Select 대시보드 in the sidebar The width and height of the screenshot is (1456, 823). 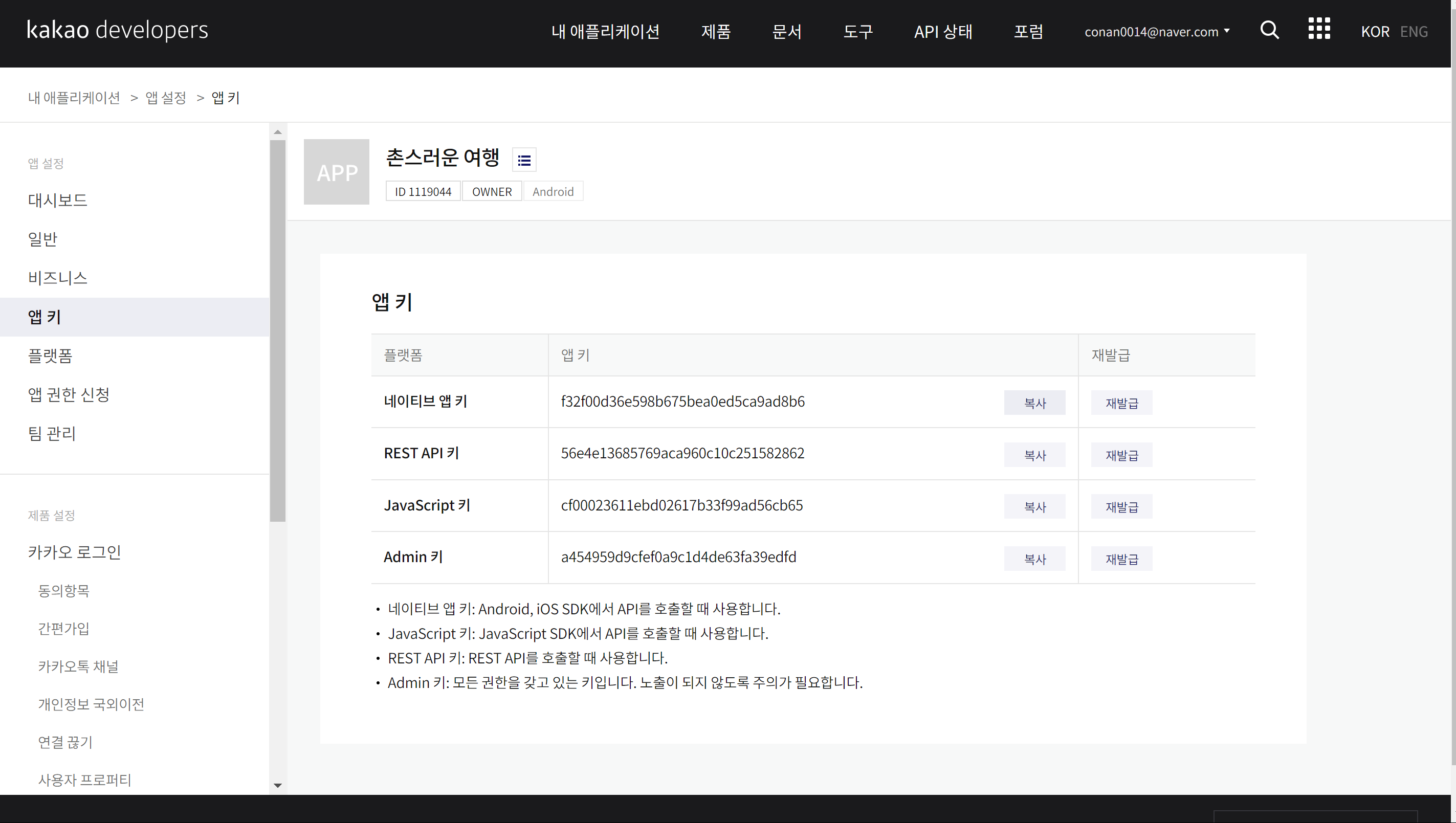[135, 200]
